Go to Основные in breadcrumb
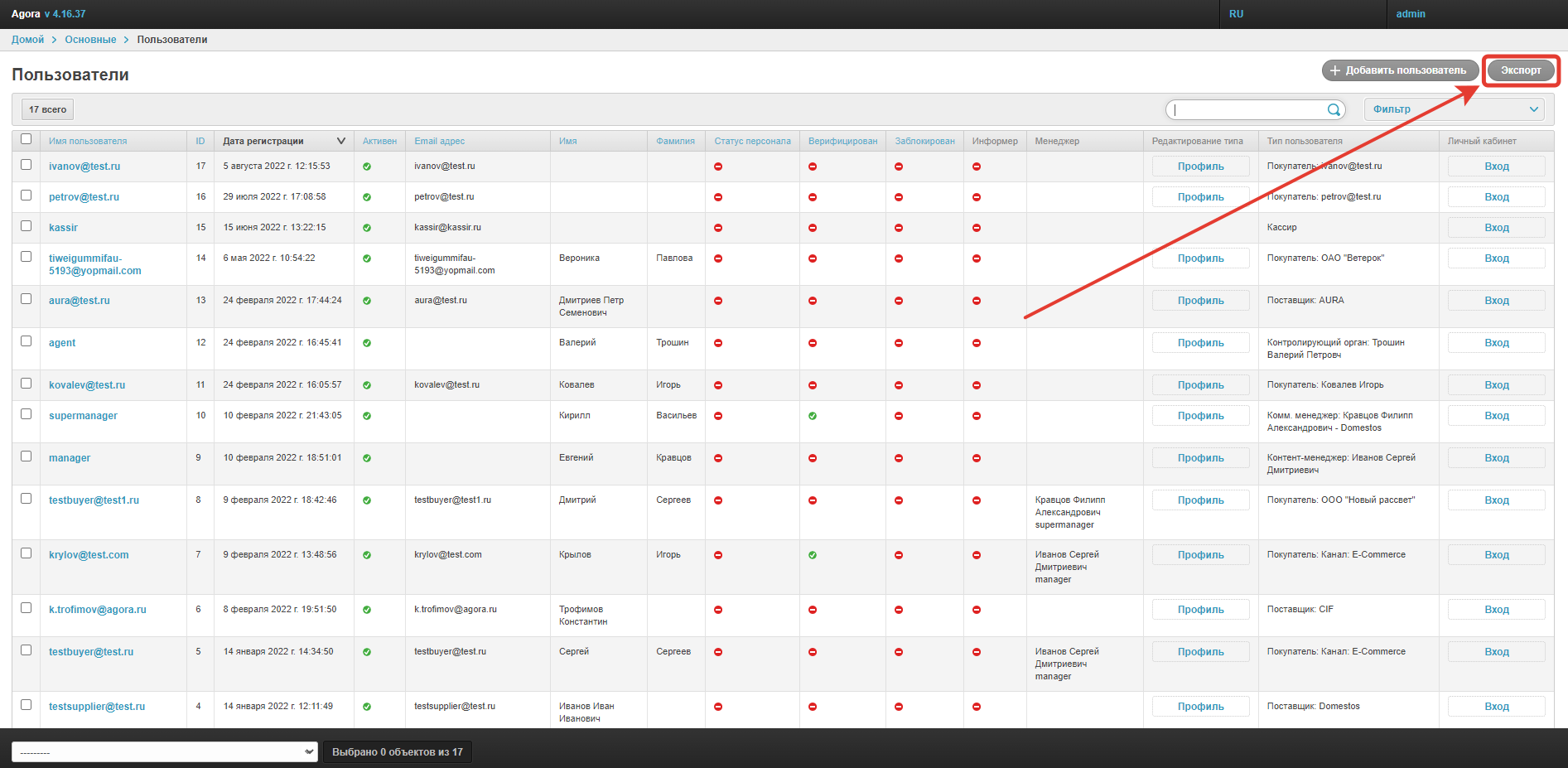 click(90, 40)
